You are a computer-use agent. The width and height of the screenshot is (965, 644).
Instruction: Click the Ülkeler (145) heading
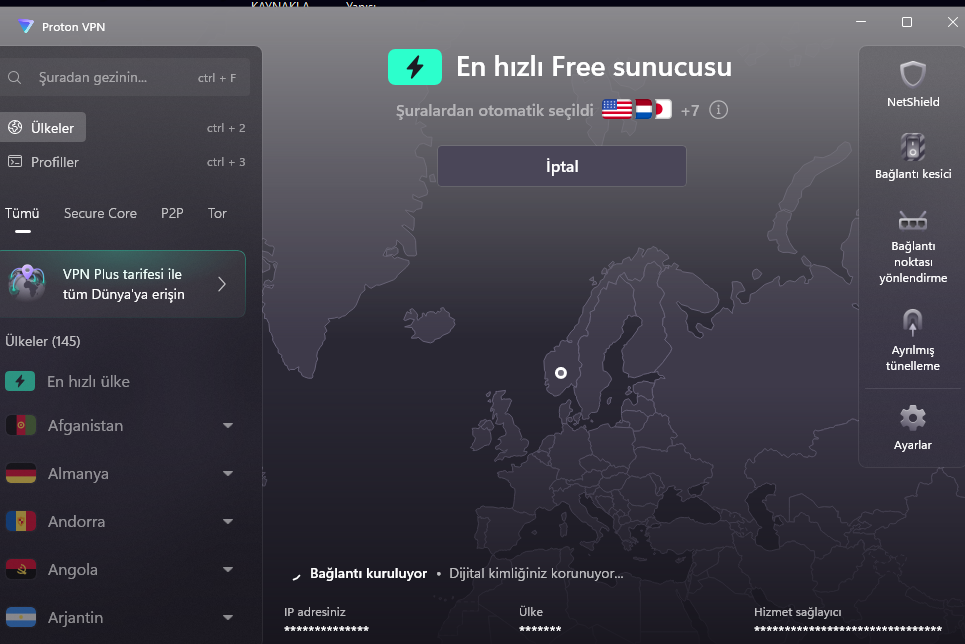[x=42, y=341]
